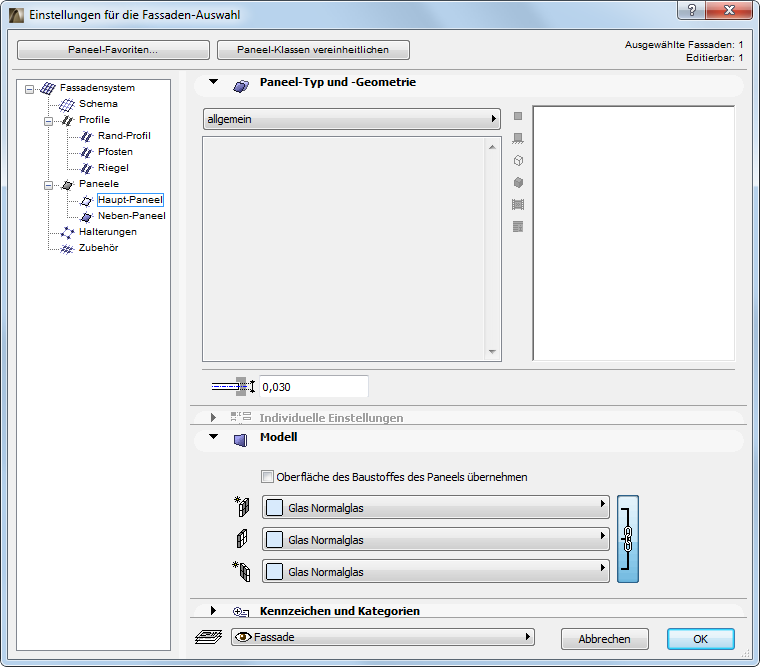Image resolution: width=760 pixels, height=667 pixels.
Task: Select Neben-Paneel in the tree
Action: pyautogui.click(x=132, y=216)
